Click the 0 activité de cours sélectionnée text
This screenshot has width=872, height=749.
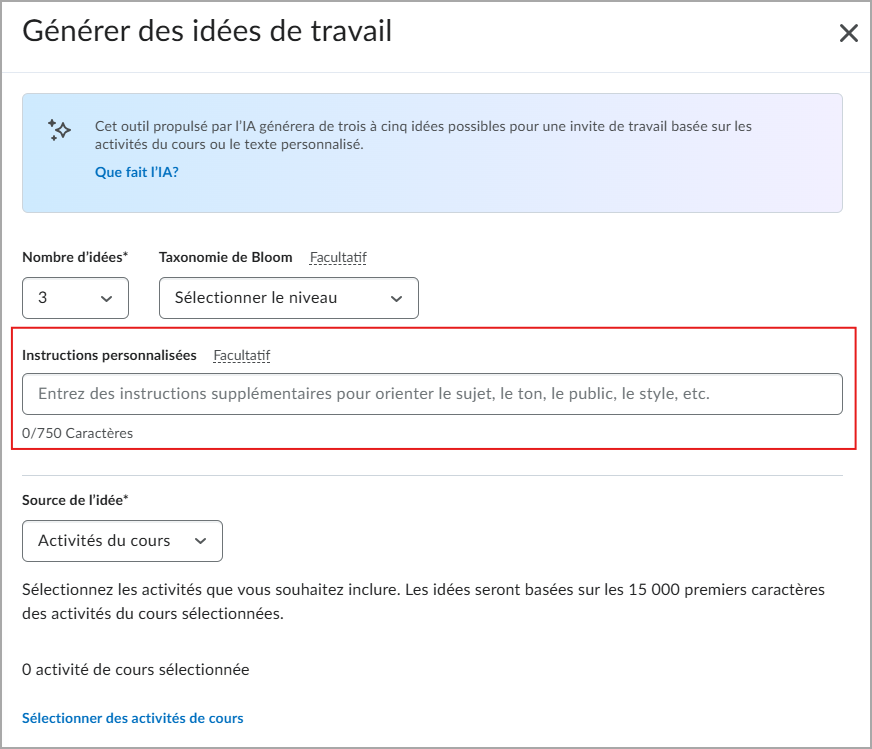click(x=135, y=670)
